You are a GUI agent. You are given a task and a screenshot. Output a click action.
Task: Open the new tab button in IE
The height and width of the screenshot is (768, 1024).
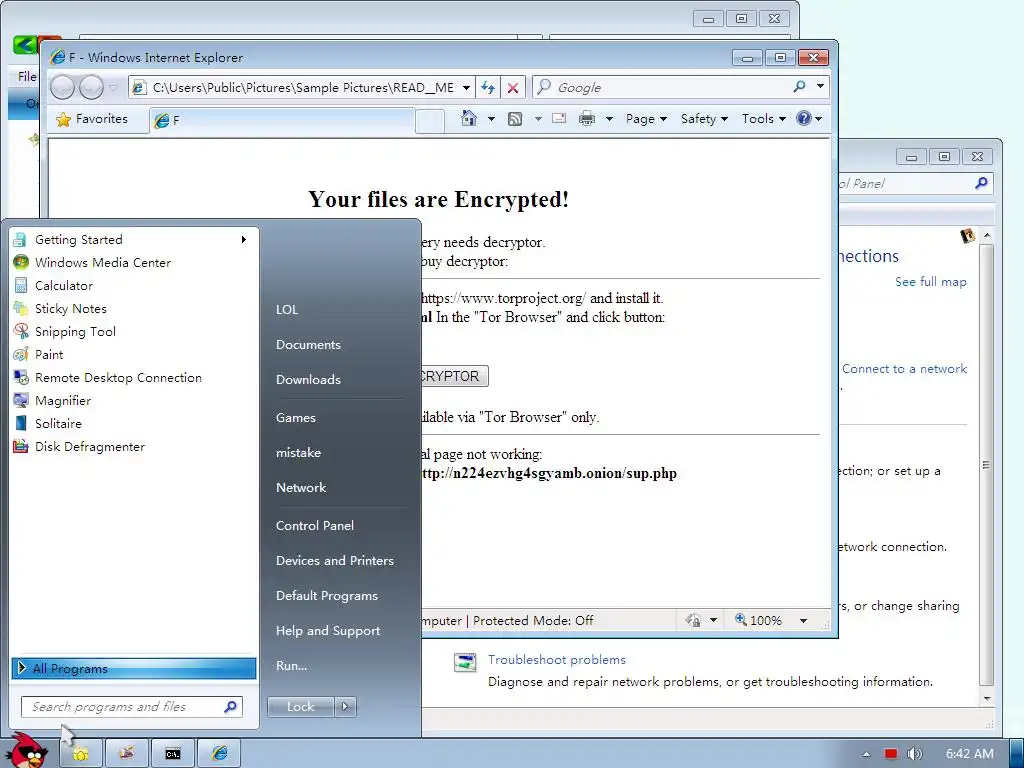coord(430,121)
